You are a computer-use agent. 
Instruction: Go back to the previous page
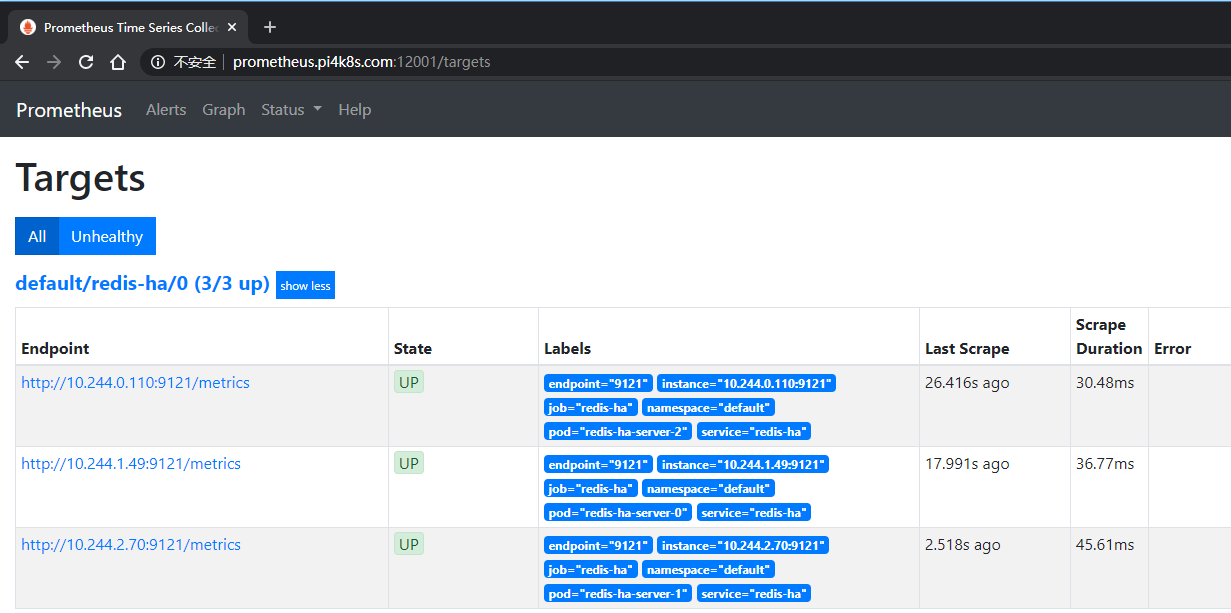[x=22, y=62]
